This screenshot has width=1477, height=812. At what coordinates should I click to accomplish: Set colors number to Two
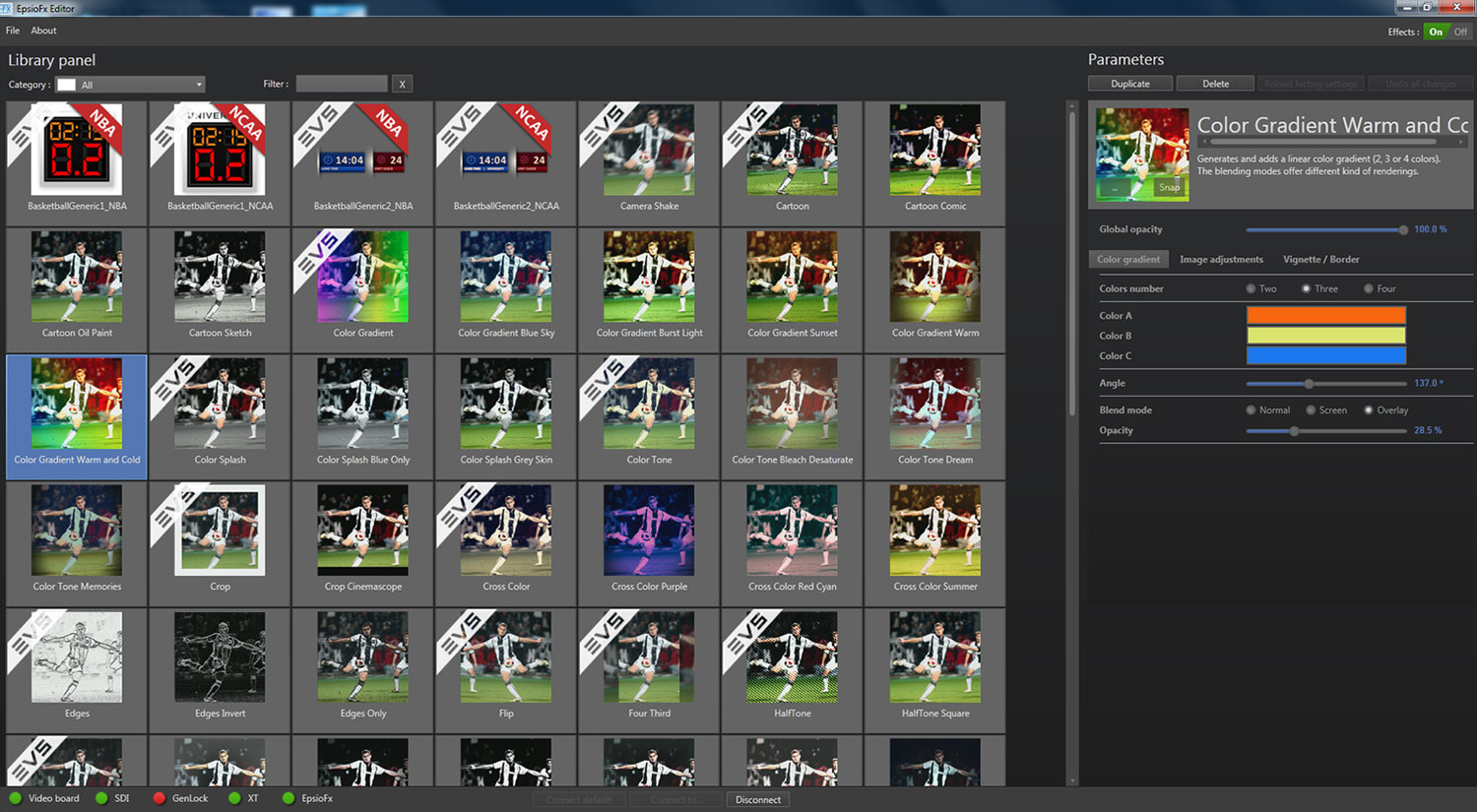1251,288
